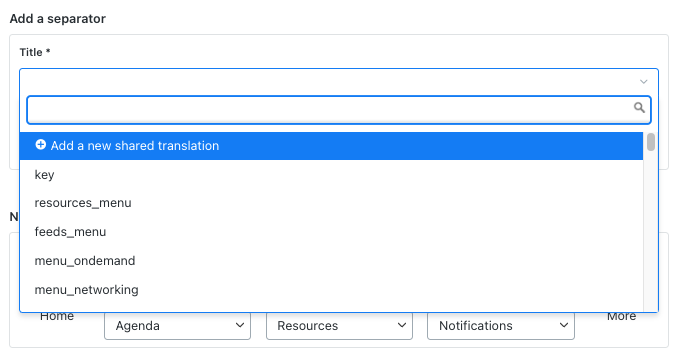
Task: Click the More navigation item
Action: click(621, 316)
